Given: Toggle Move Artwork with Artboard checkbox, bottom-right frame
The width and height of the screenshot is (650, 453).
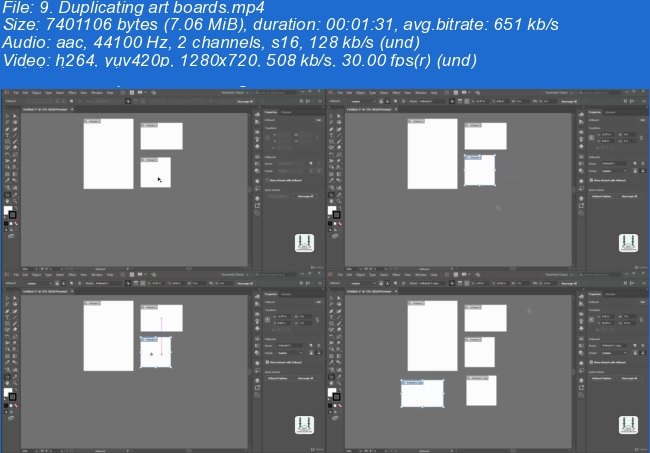Looking at the screenshot, I should (x=591, y=362).
